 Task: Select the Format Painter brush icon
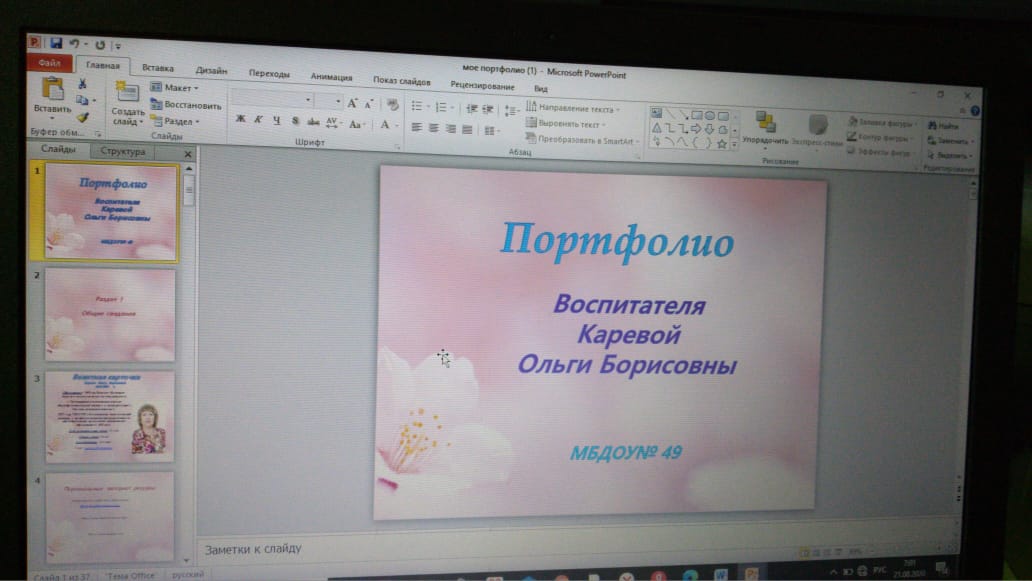click(83, 117)
